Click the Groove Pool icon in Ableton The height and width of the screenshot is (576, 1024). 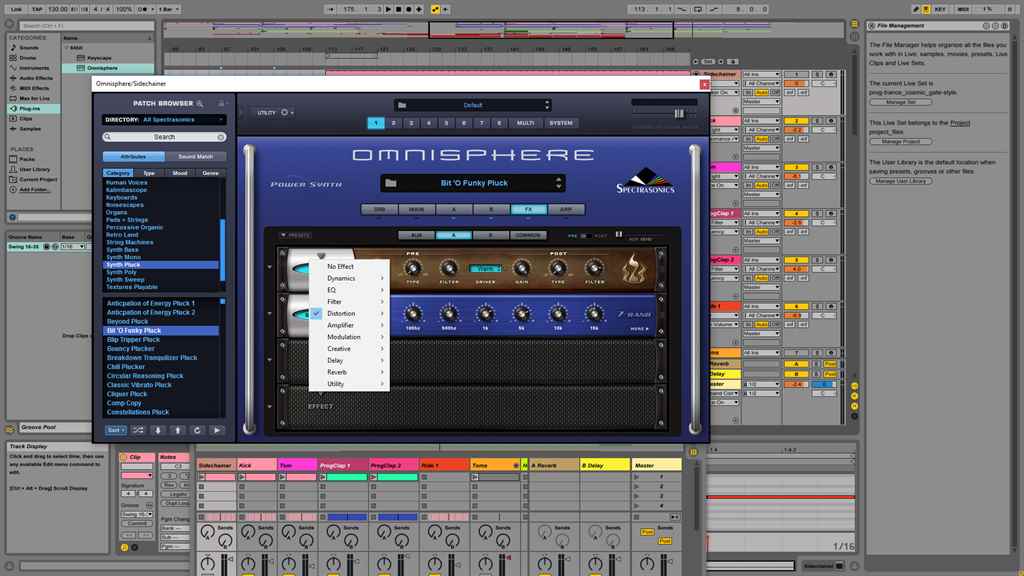(10, 428)
